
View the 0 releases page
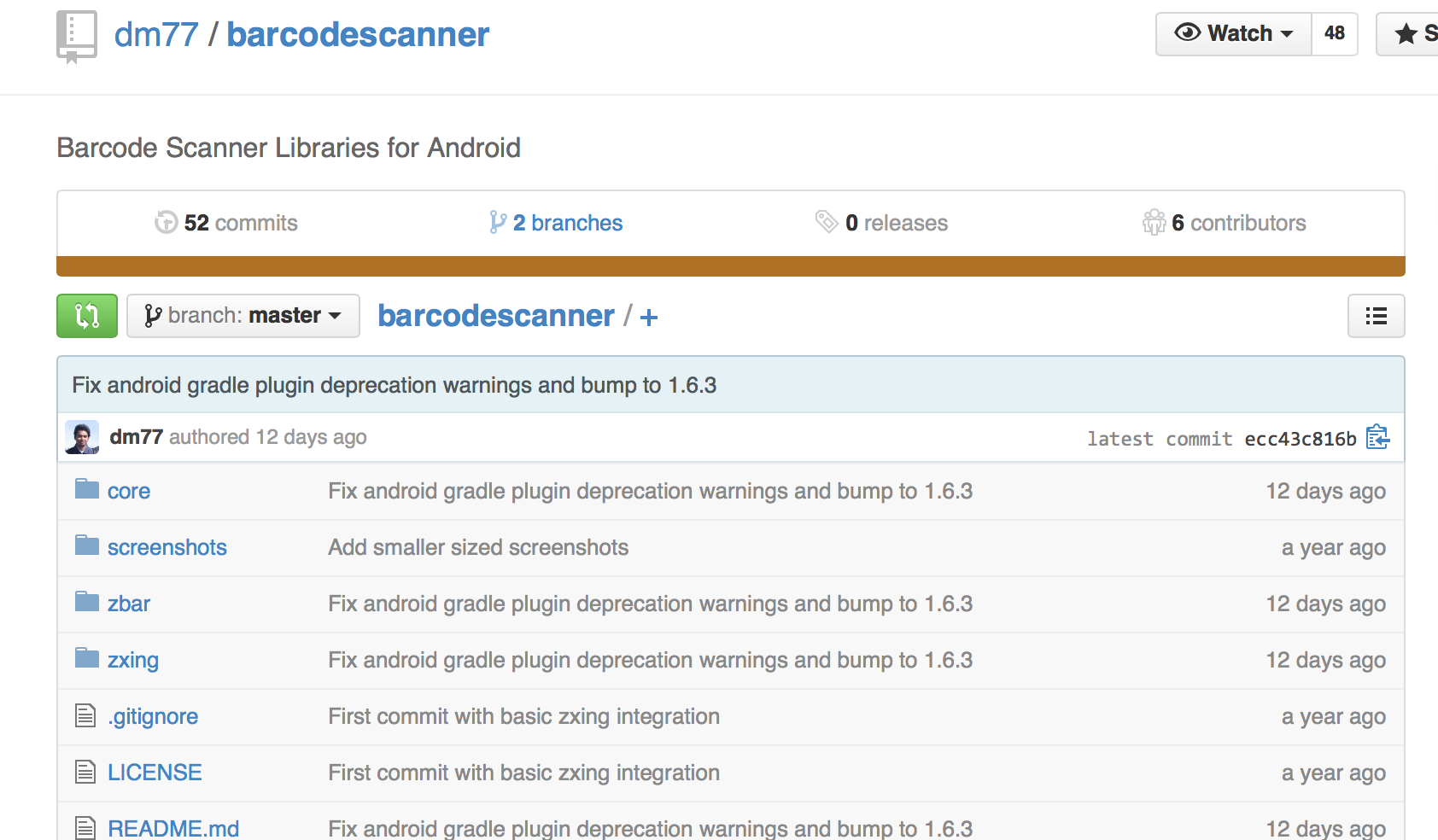click(x=881, y=223)
